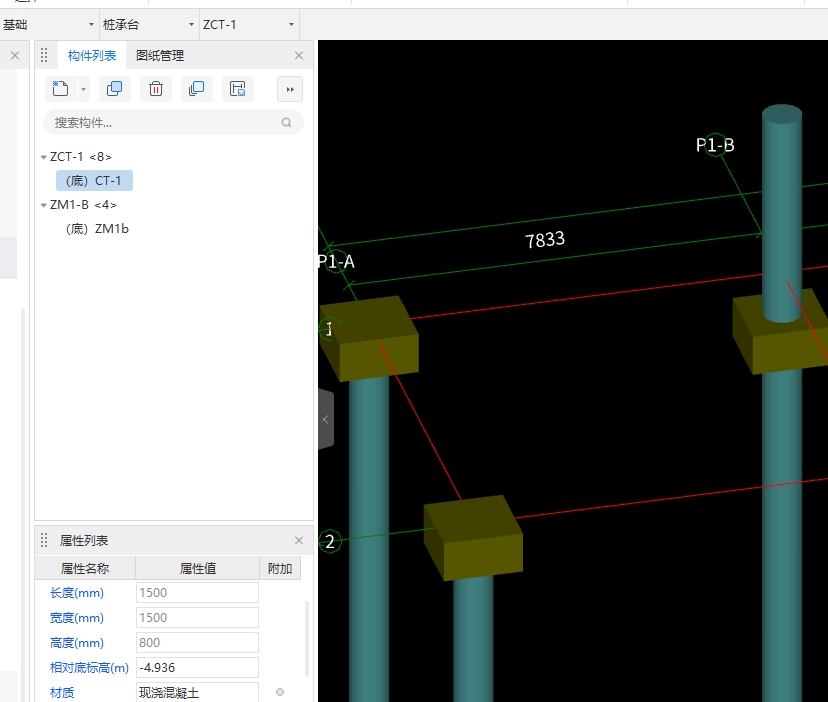Click the 宽度(mm) value field 1500
Image resolution: width=828 pixels, height=702 pixels.
(x=197, y=617)
